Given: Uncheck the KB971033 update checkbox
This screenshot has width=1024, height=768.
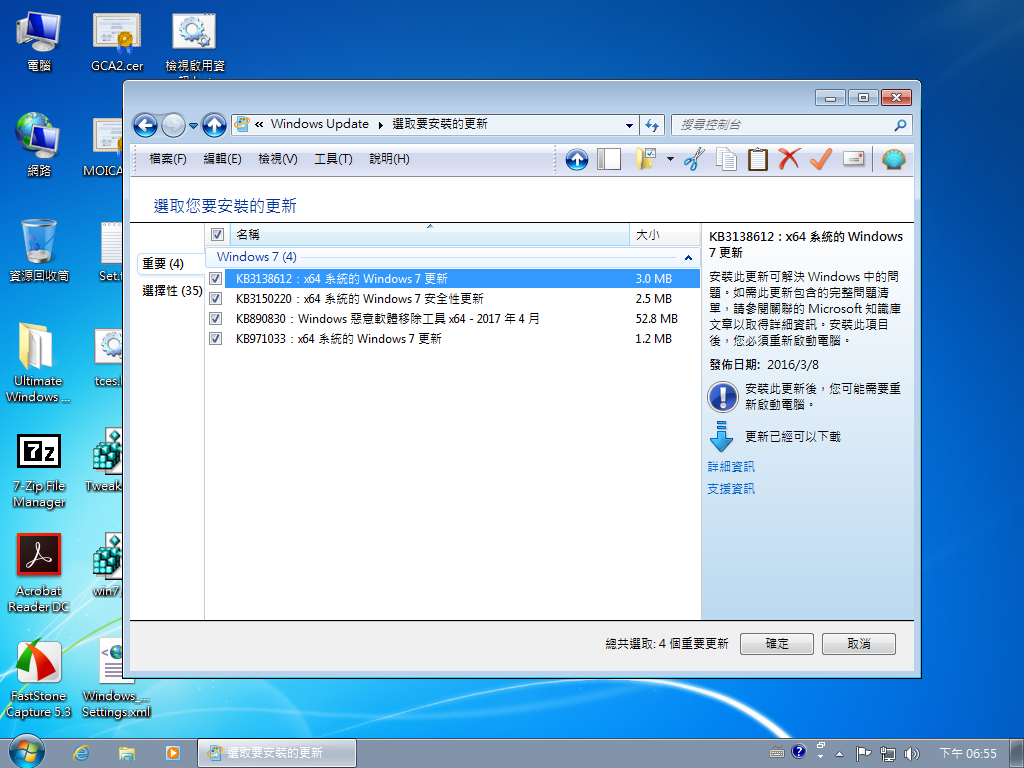Looking at the screenshot, I should pyautogui.click(x=216, y=339).
